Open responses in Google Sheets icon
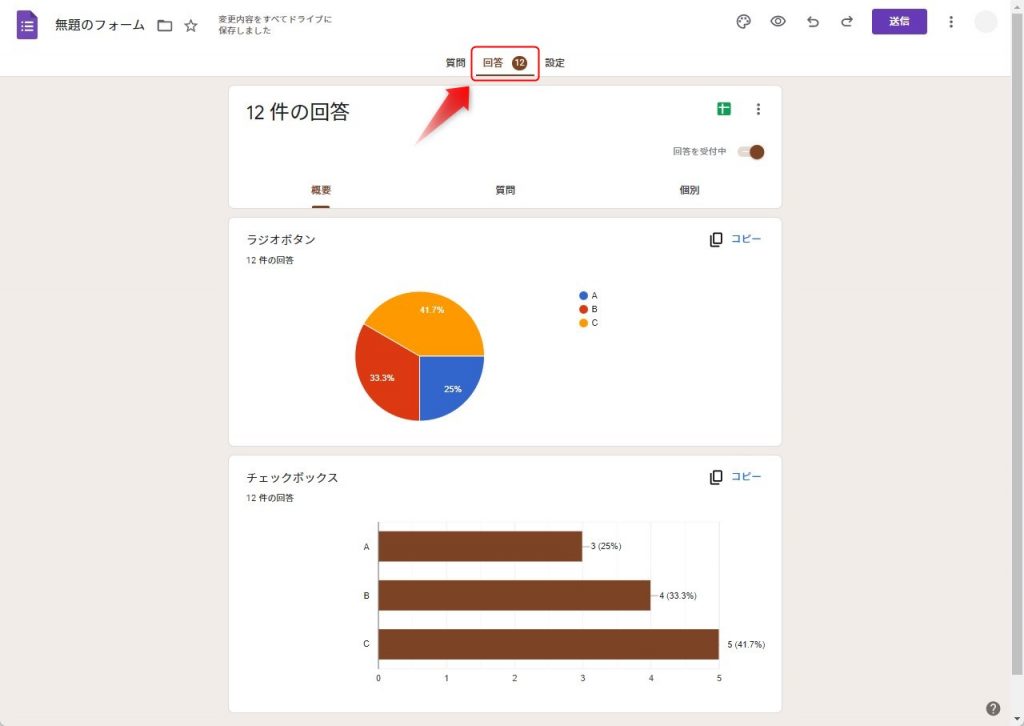The width and height of the screenshot is (1024, 726). point(724,109)
